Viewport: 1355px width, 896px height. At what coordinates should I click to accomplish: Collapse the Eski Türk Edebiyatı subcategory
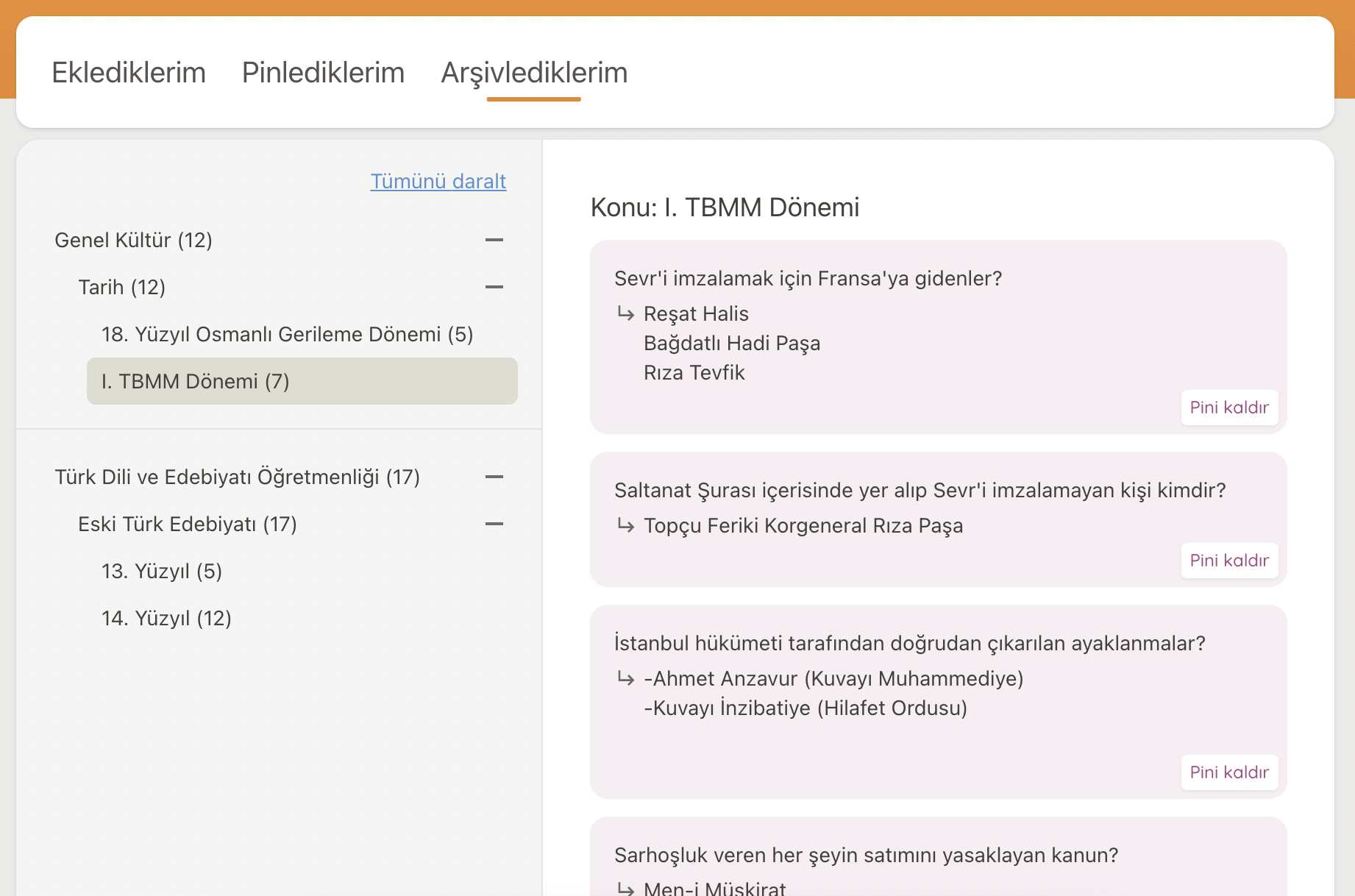click(x=494, y=524)
